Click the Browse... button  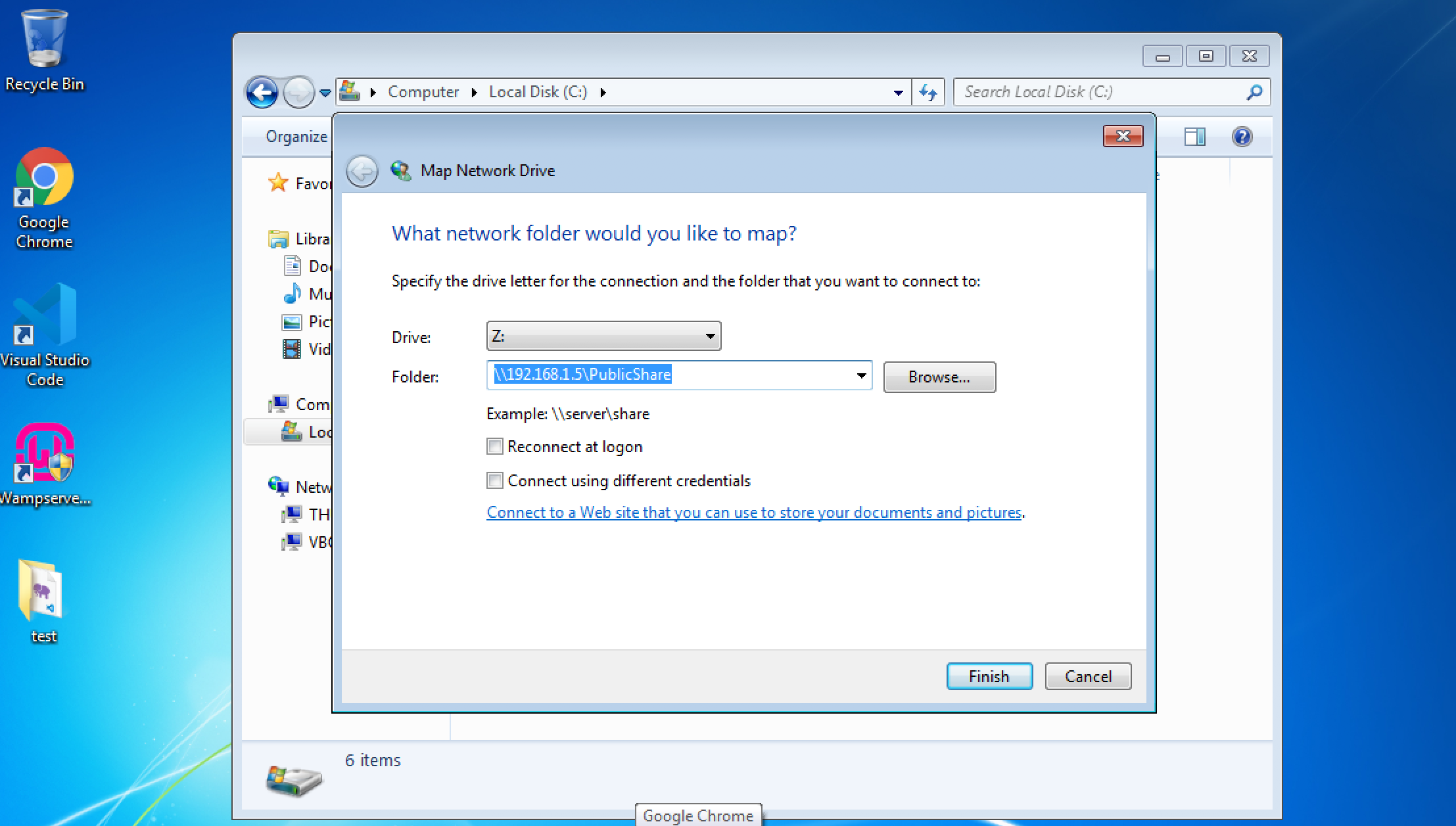coord(939,377)
